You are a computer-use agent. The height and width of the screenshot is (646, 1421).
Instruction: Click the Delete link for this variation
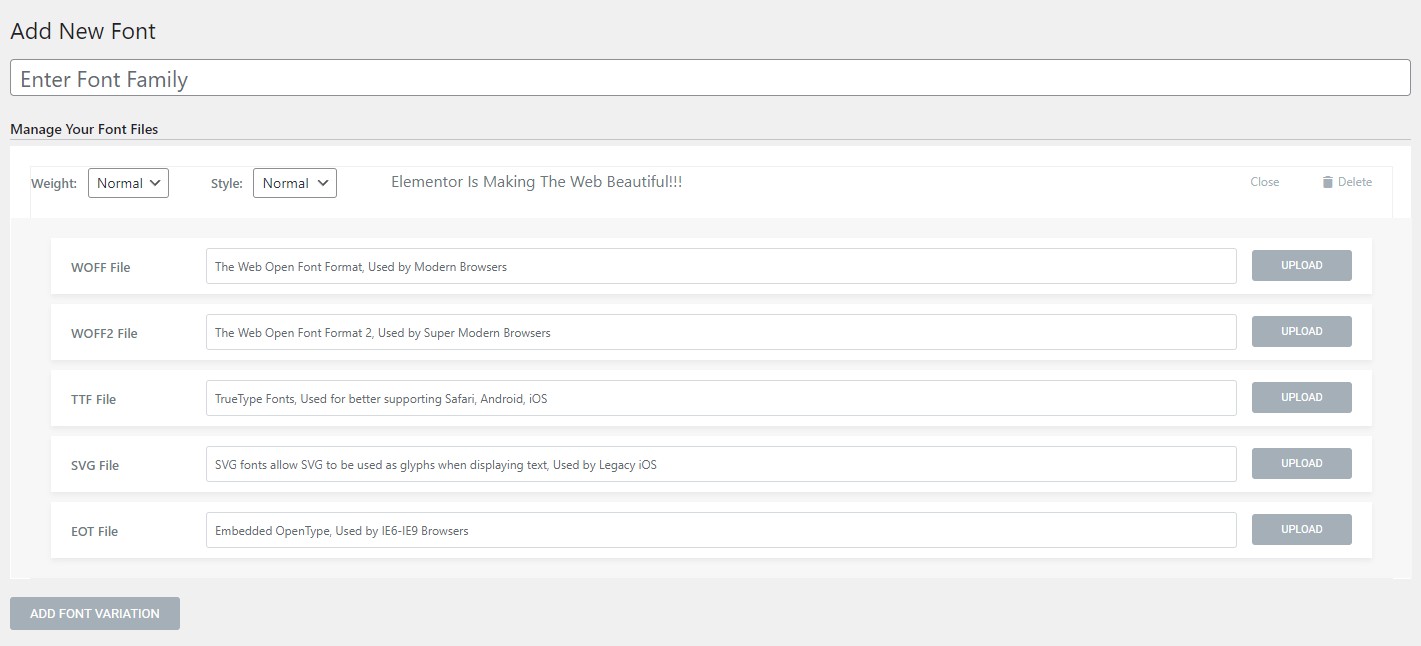pos(1354,182)
